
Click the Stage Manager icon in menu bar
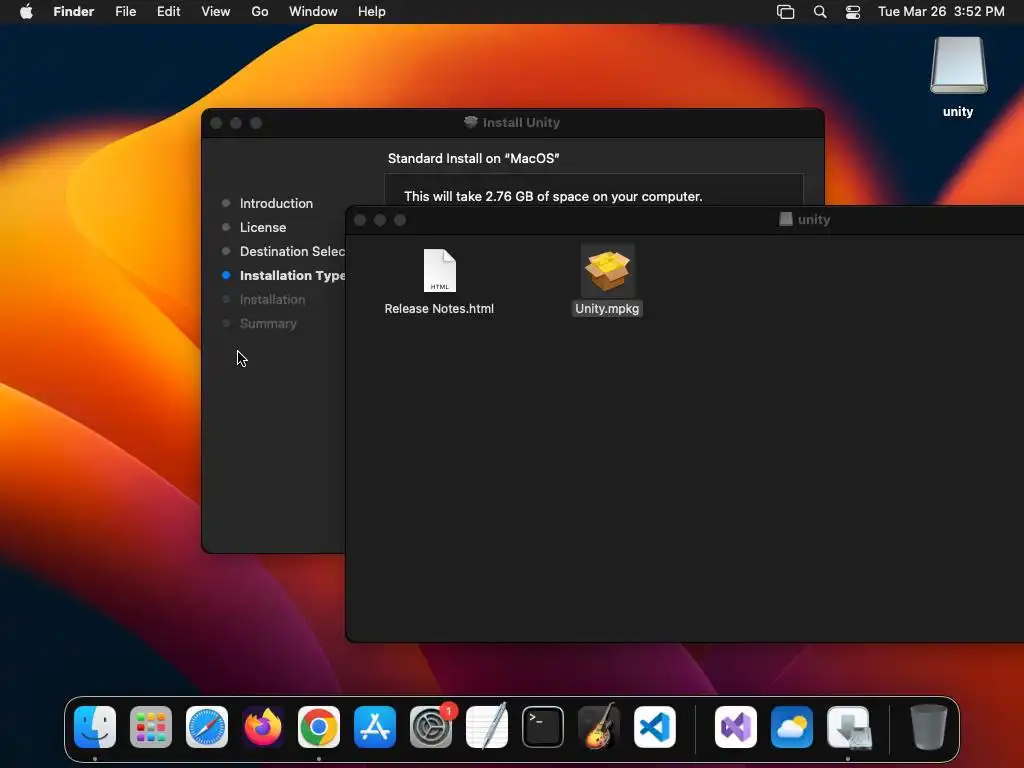786,12
